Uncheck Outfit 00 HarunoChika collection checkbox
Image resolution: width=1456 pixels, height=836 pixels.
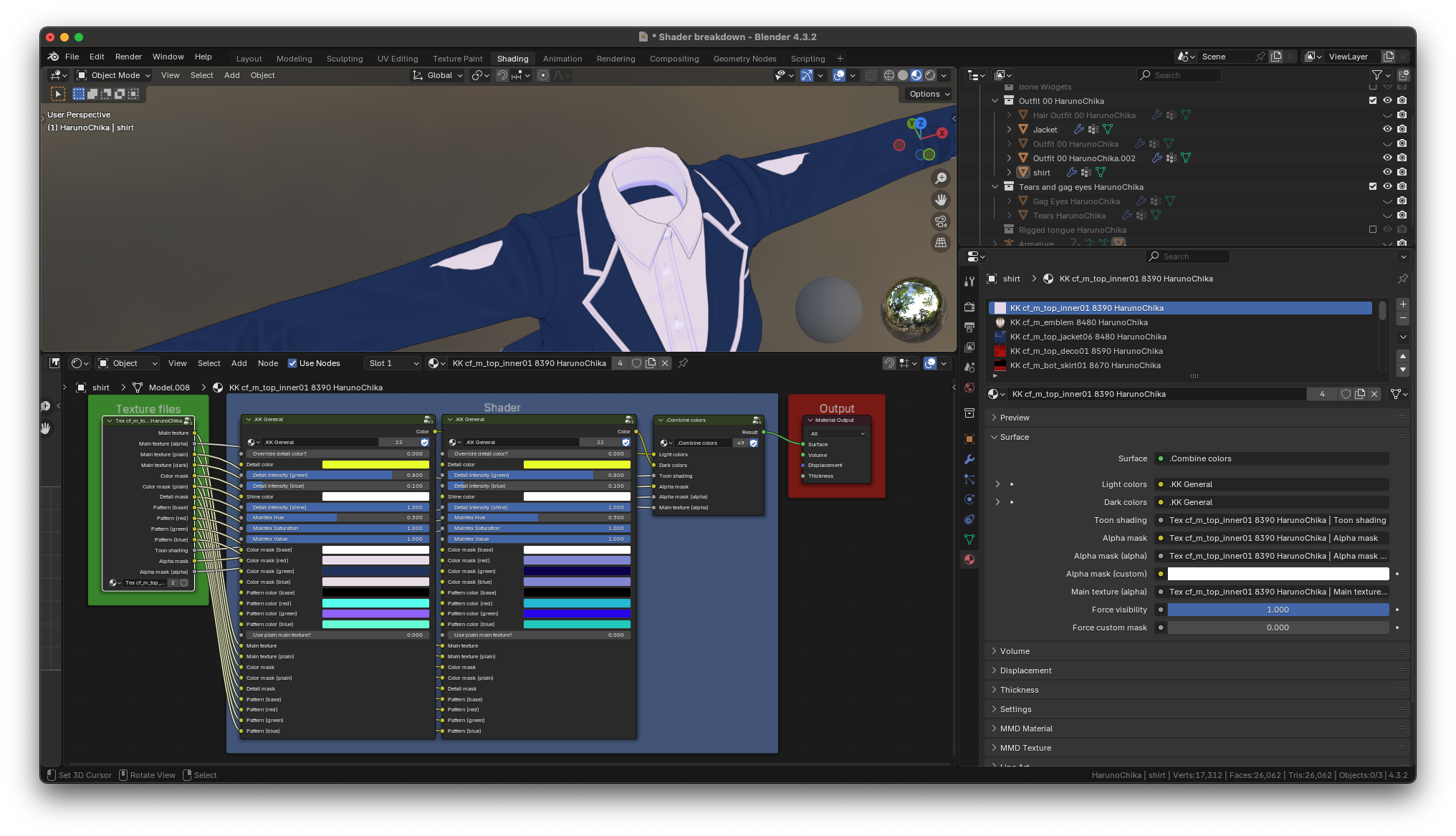(x=1373, y=100)
